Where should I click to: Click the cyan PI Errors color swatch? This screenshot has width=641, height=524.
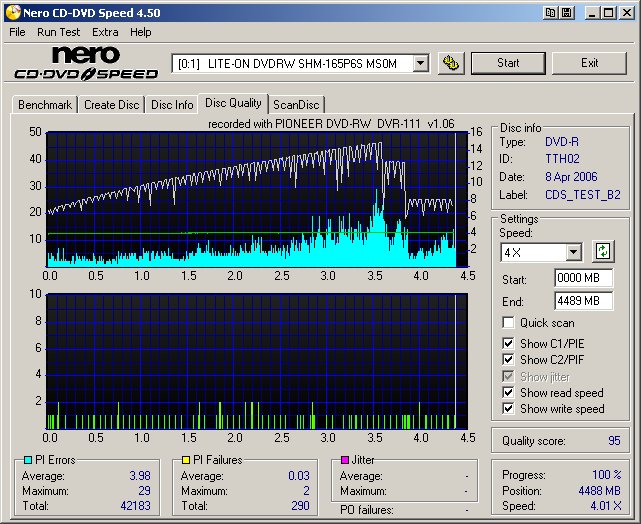28,460
